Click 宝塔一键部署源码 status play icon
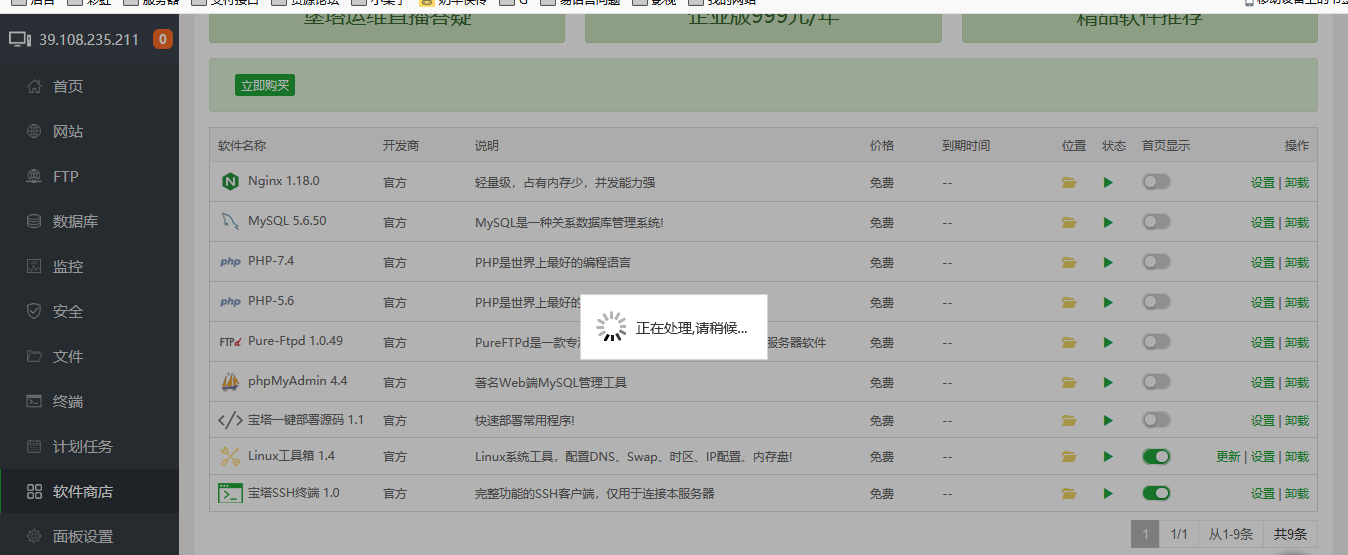This screenshot has width=1348, height=555. [x=1108, y=420]
